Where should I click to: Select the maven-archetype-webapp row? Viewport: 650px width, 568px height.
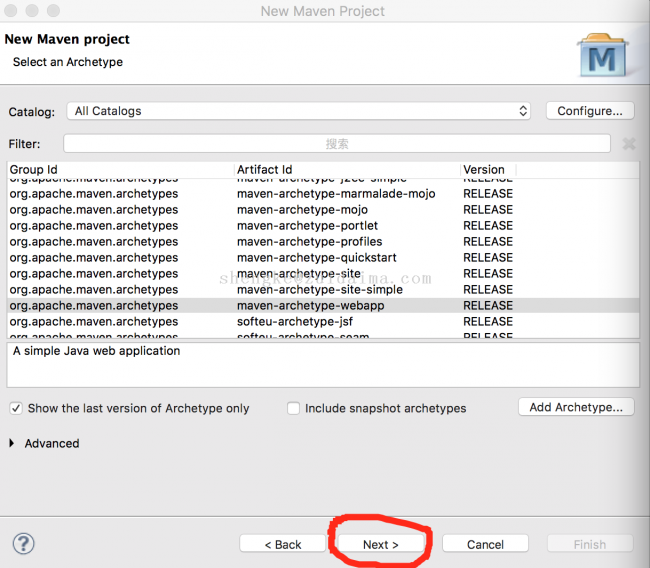pyautogui.click(x=310, y=305)
